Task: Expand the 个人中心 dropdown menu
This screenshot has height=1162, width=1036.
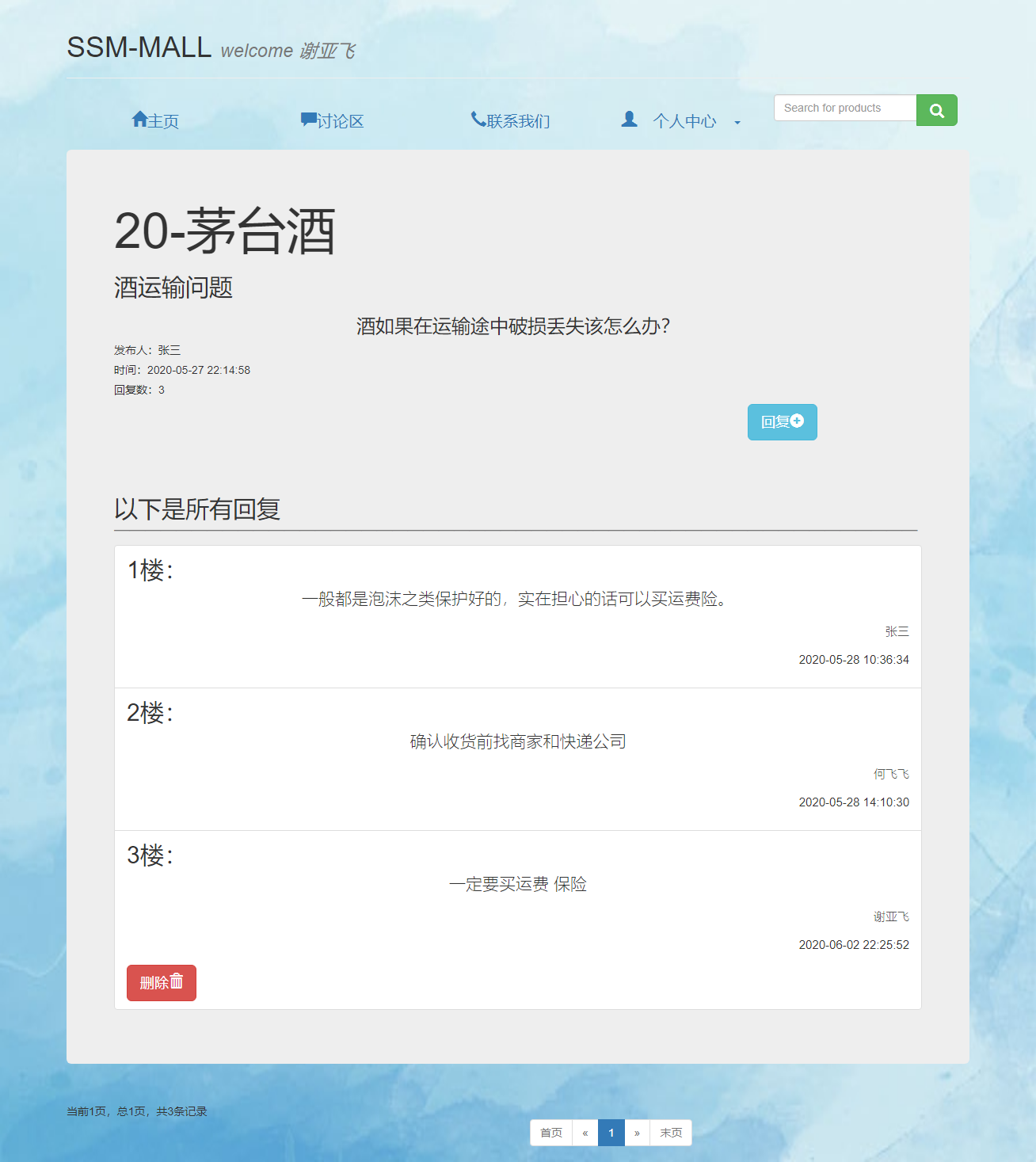Action: [x=684, y=120]
